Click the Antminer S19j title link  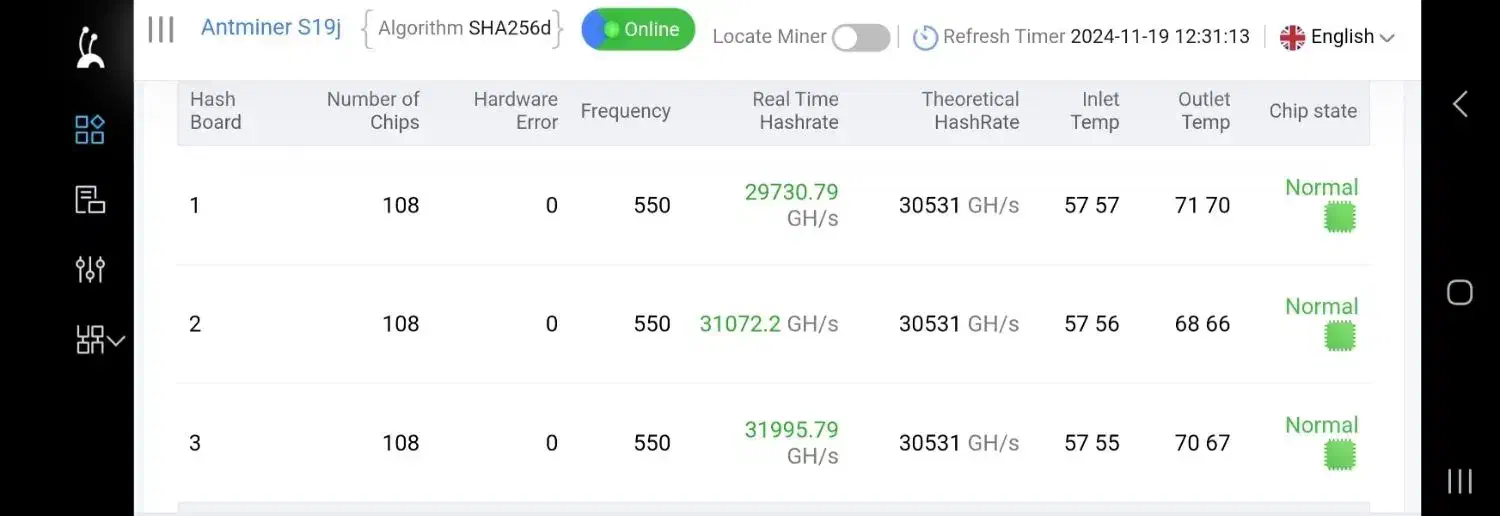tap(271, 28)
